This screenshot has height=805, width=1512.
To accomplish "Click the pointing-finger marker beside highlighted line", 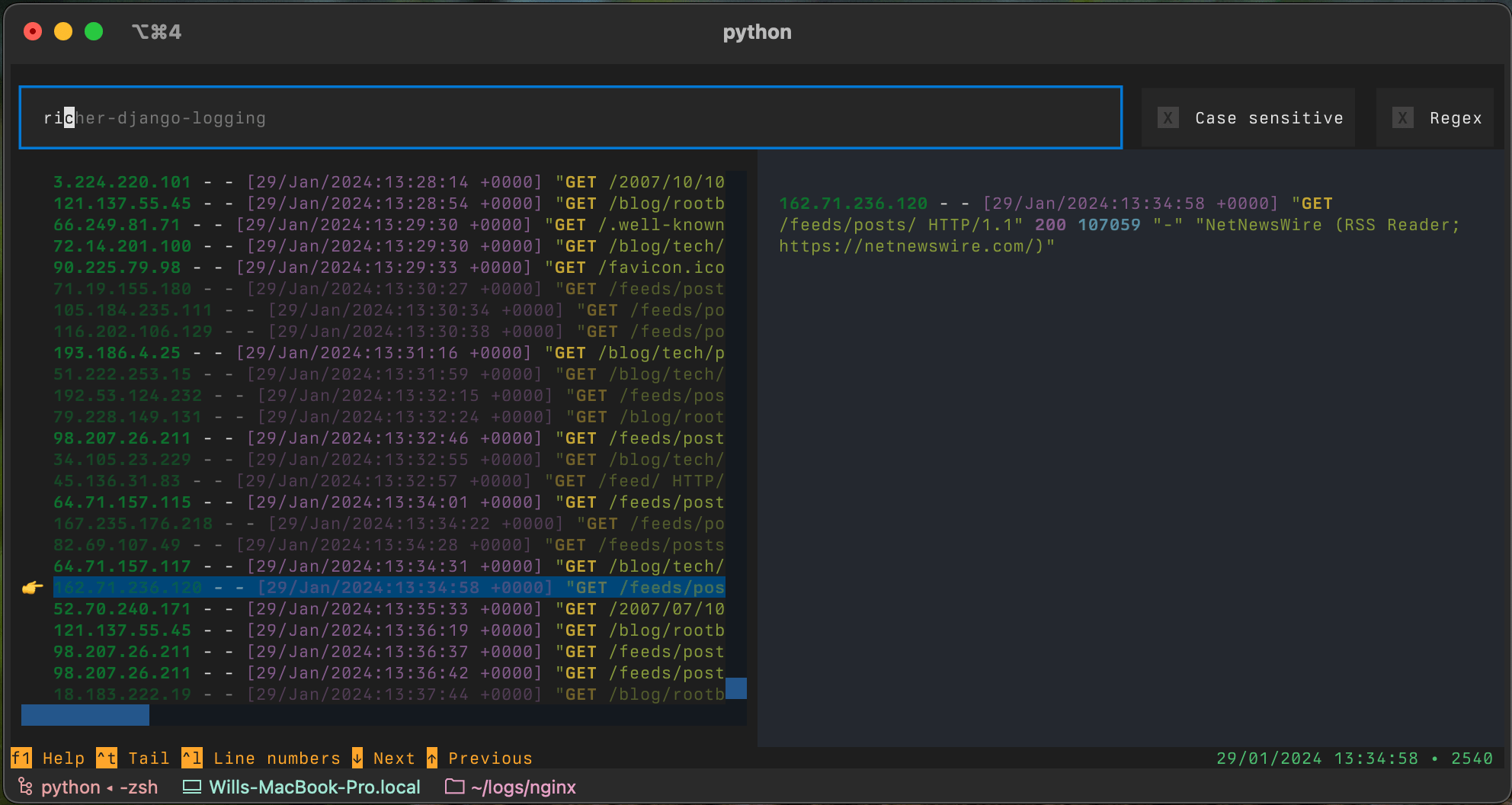I will (31, 588).
